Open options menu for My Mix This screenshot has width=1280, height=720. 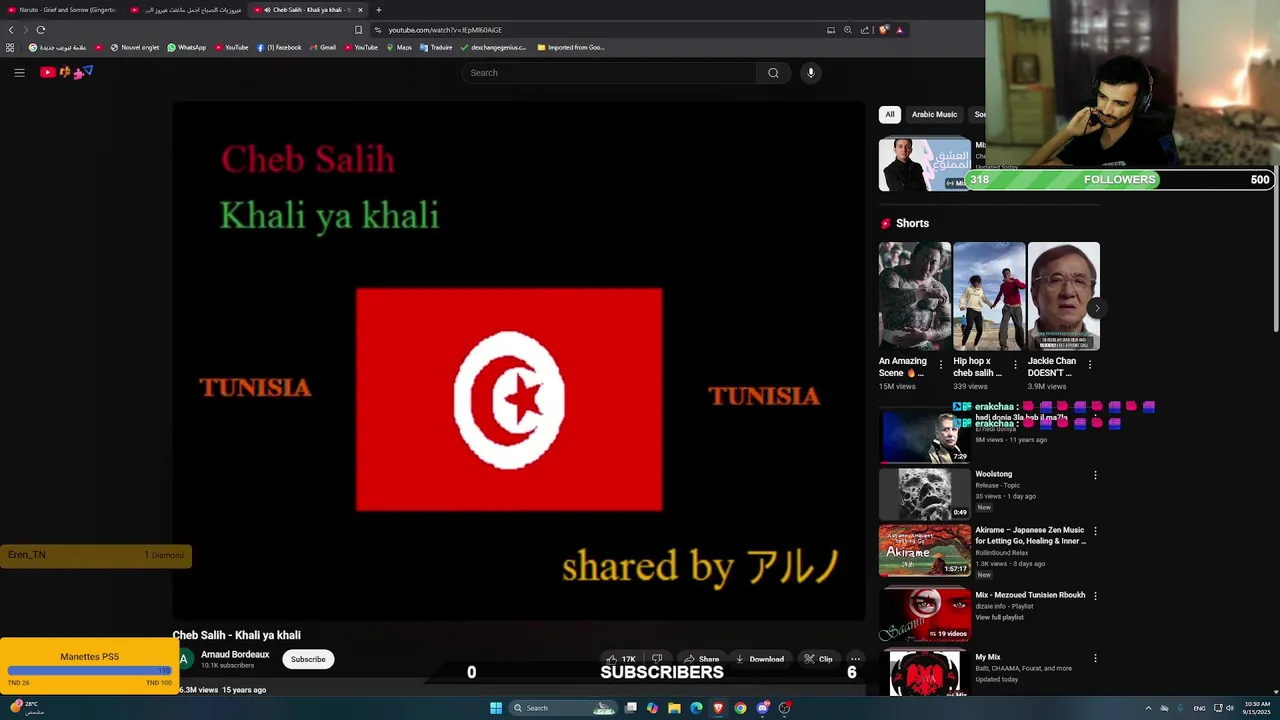(x=1095, y=659)
